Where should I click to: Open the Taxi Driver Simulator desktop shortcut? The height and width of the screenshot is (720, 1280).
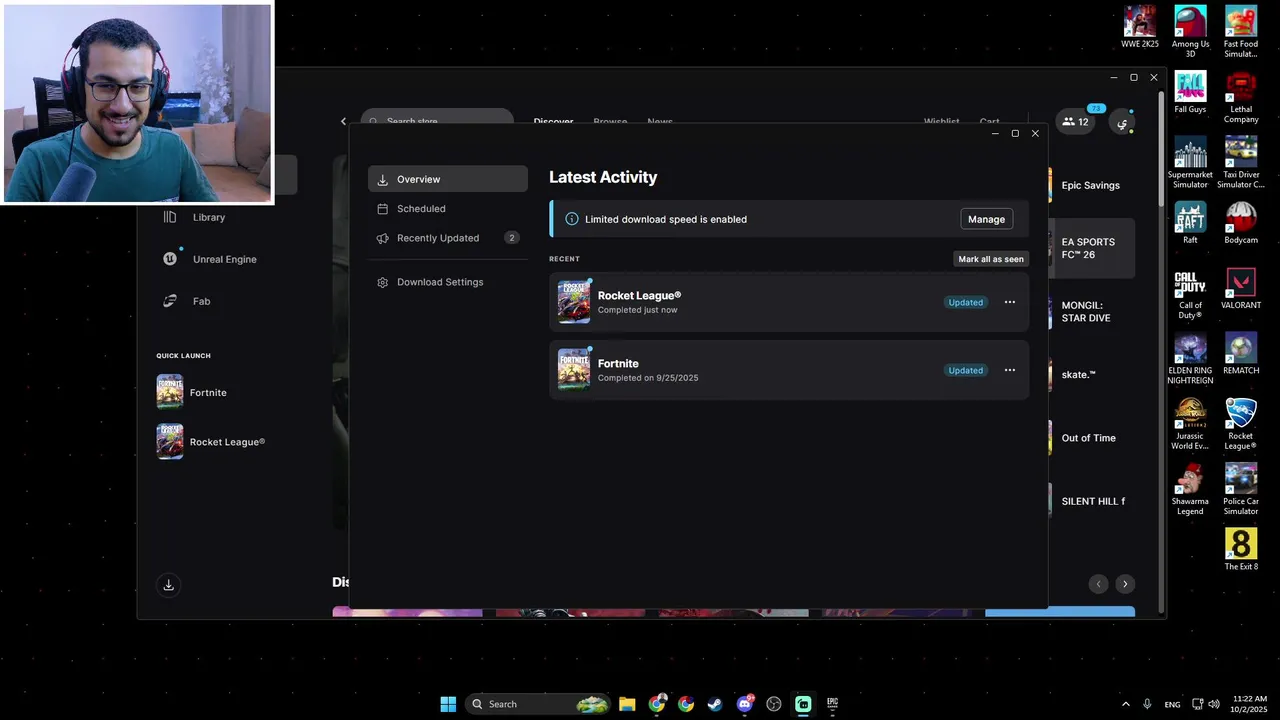point(1241,163)
